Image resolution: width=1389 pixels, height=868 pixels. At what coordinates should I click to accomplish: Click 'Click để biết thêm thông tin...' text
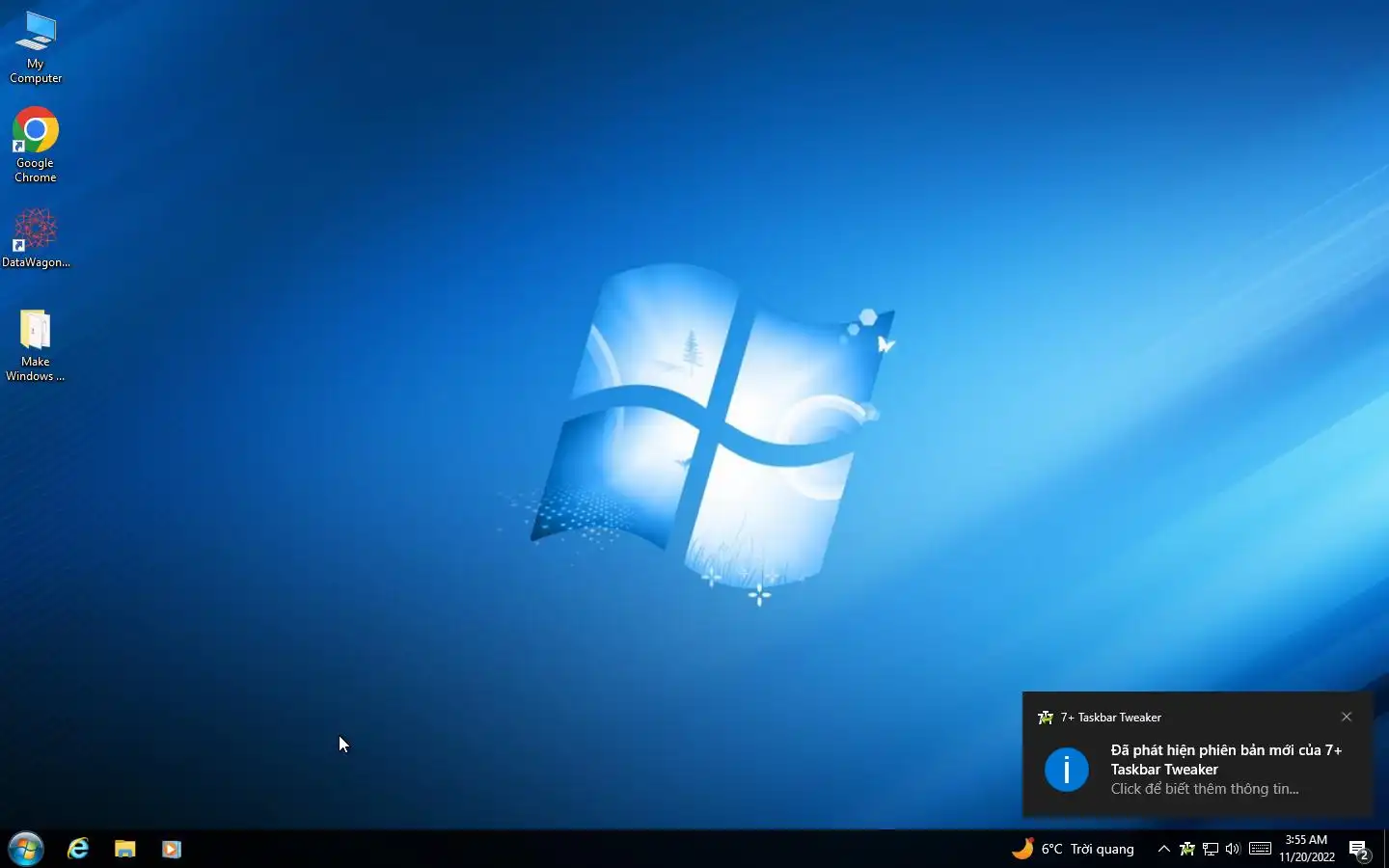[x=1205, y=789]
